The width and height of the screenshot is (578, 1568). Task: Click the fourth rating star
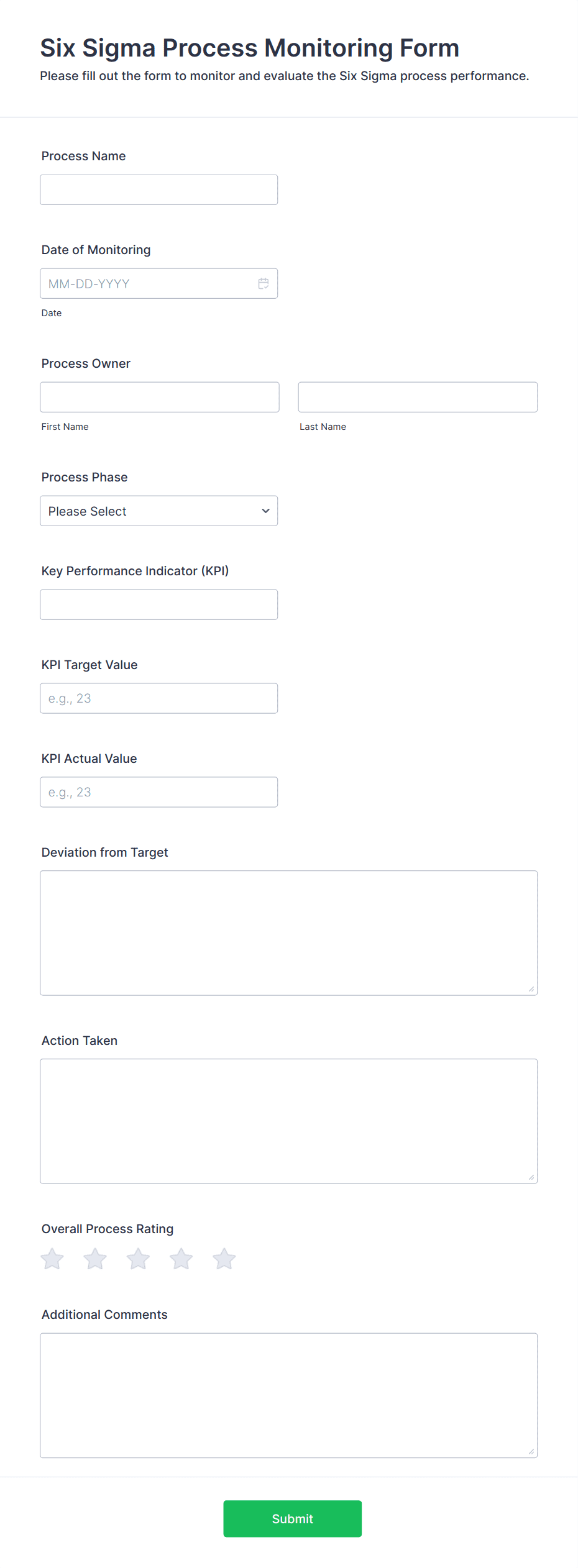coord(181,1259)
